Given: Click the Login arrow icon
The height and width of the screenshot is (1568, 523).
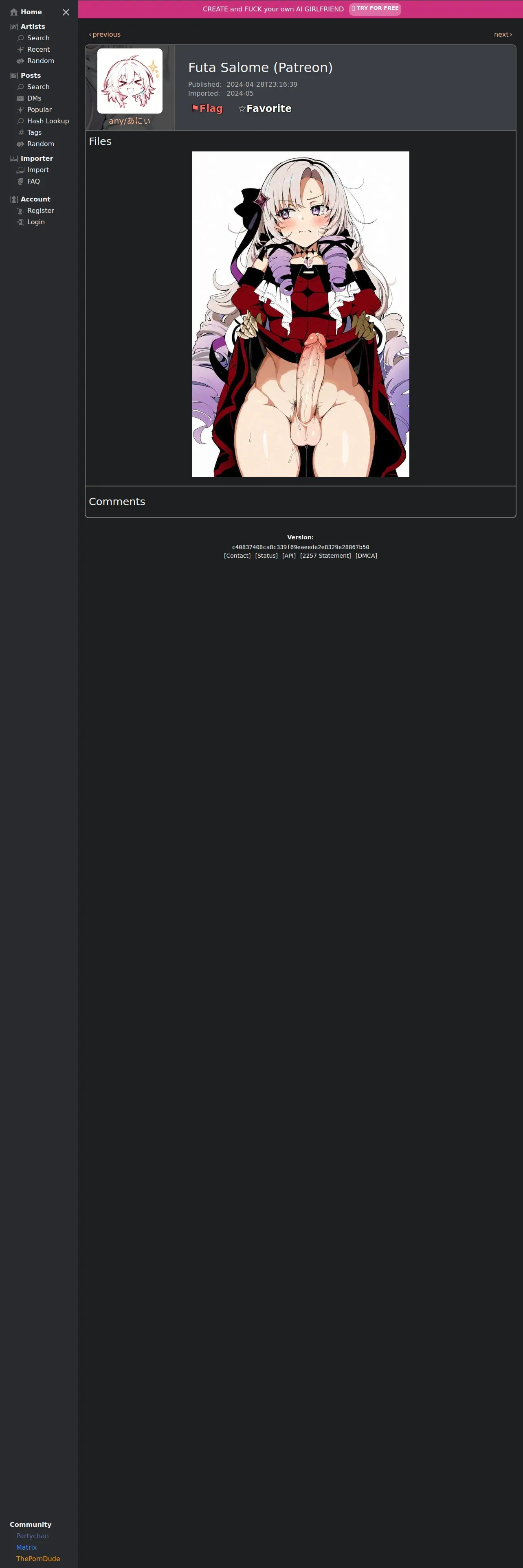Looking at the screenshot, I should [x=21, y=222].
